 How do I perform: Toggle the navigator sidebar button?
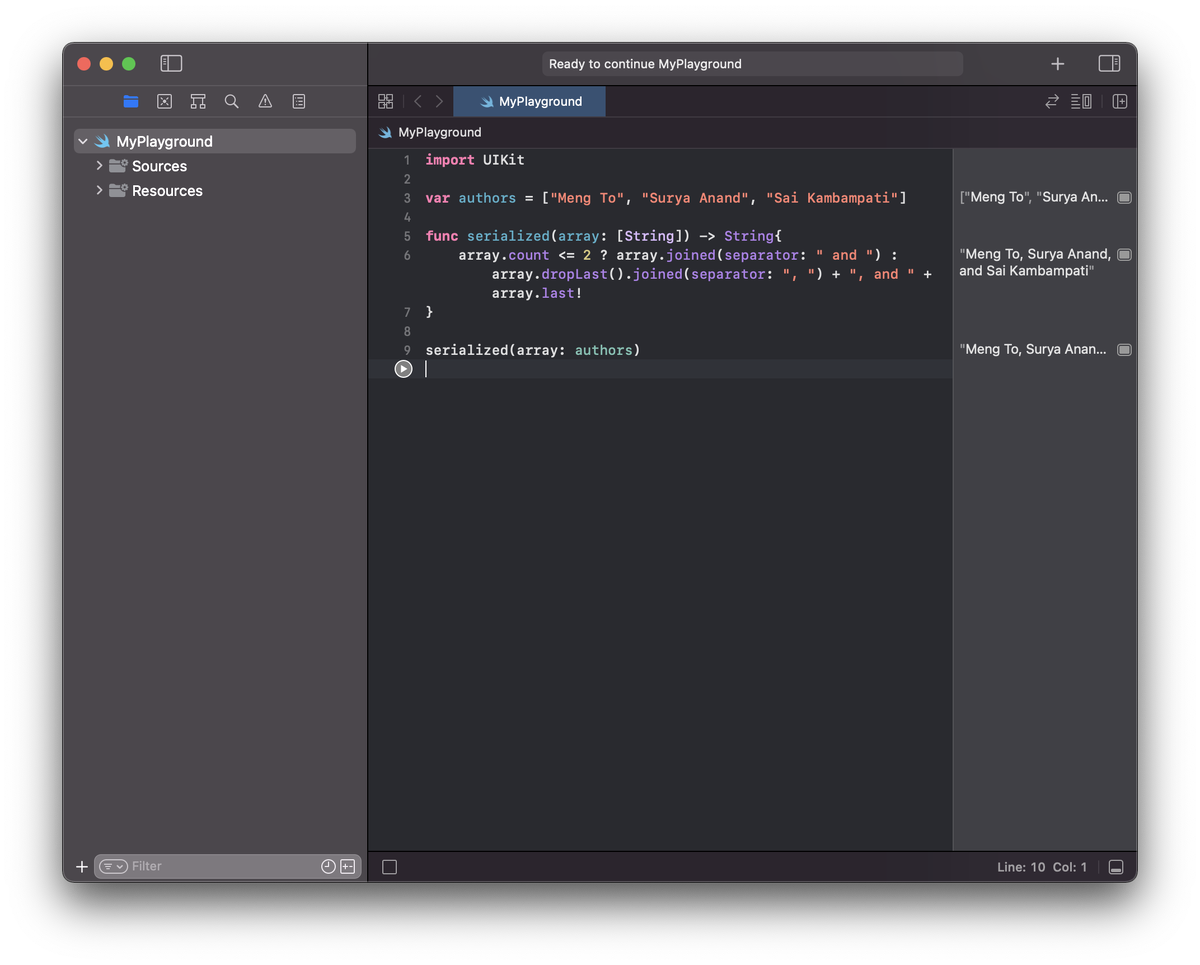pyautogui.click(x=171, y=63)
